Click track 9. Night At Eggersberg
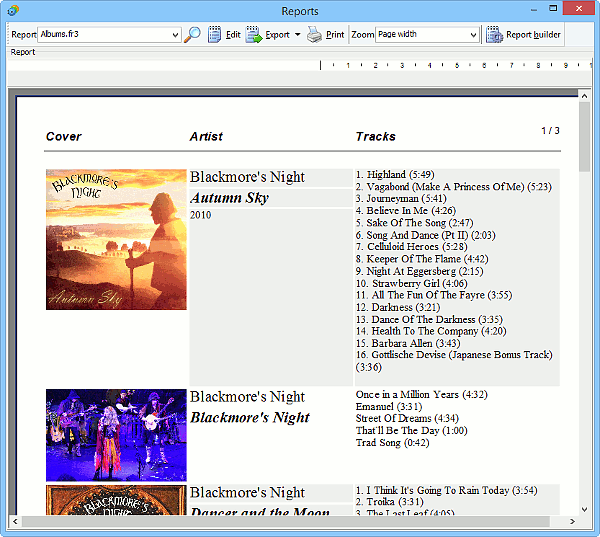This screenshot has height=537, width=600. click(x=419, y=271)
